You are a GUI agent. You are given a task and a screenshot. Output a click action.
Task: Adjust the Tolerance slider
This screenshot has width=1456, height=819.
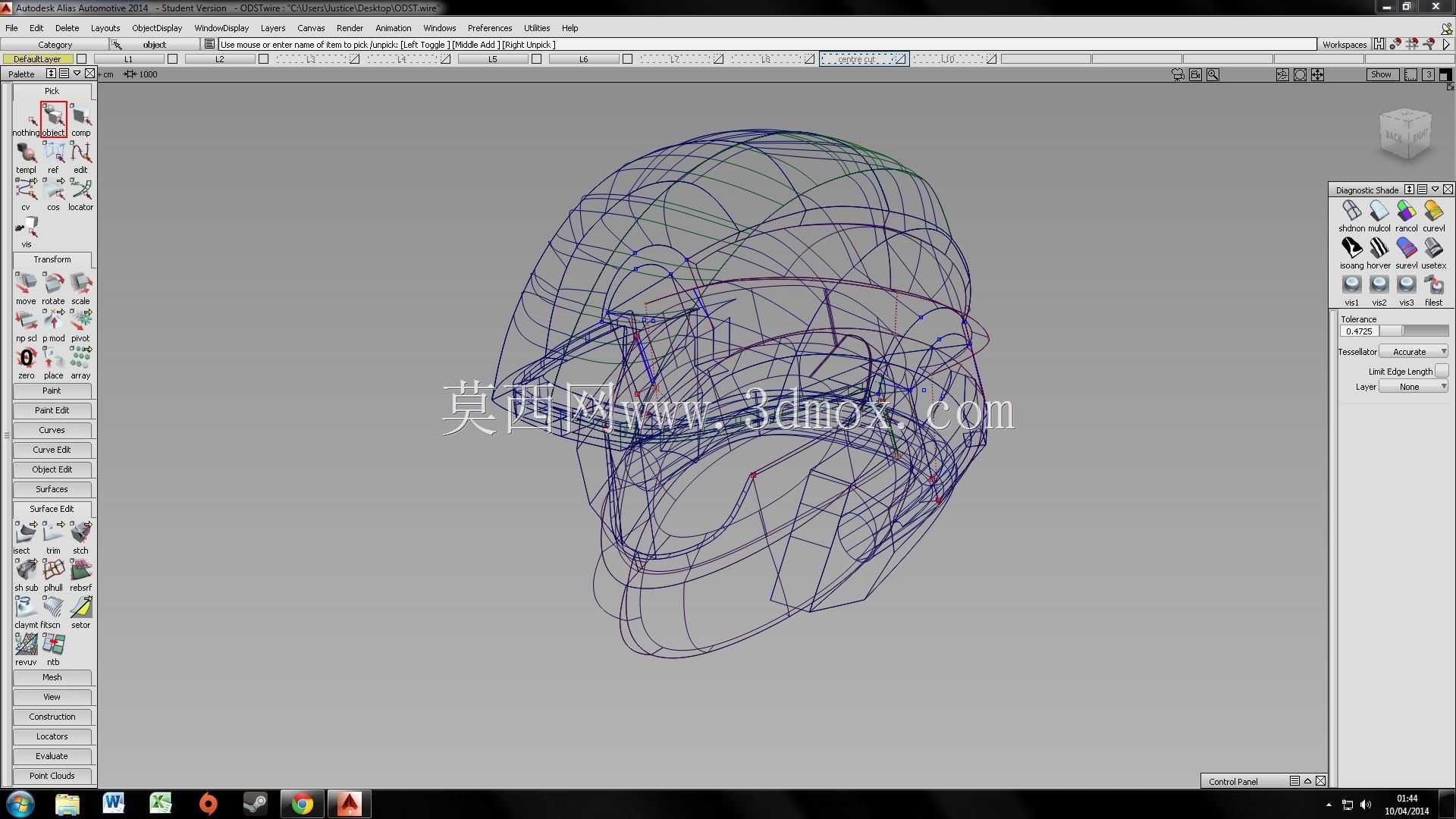(x=1414, y=331)
